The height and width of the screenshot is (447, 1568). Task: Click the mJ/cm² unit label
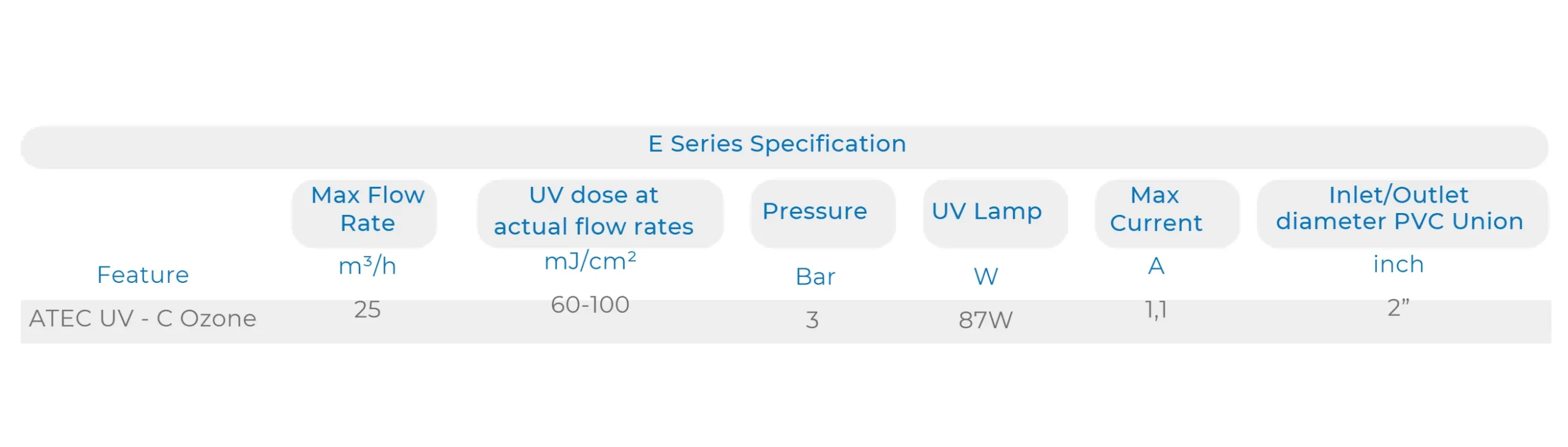pyautogui.click(x=590, y=261)
